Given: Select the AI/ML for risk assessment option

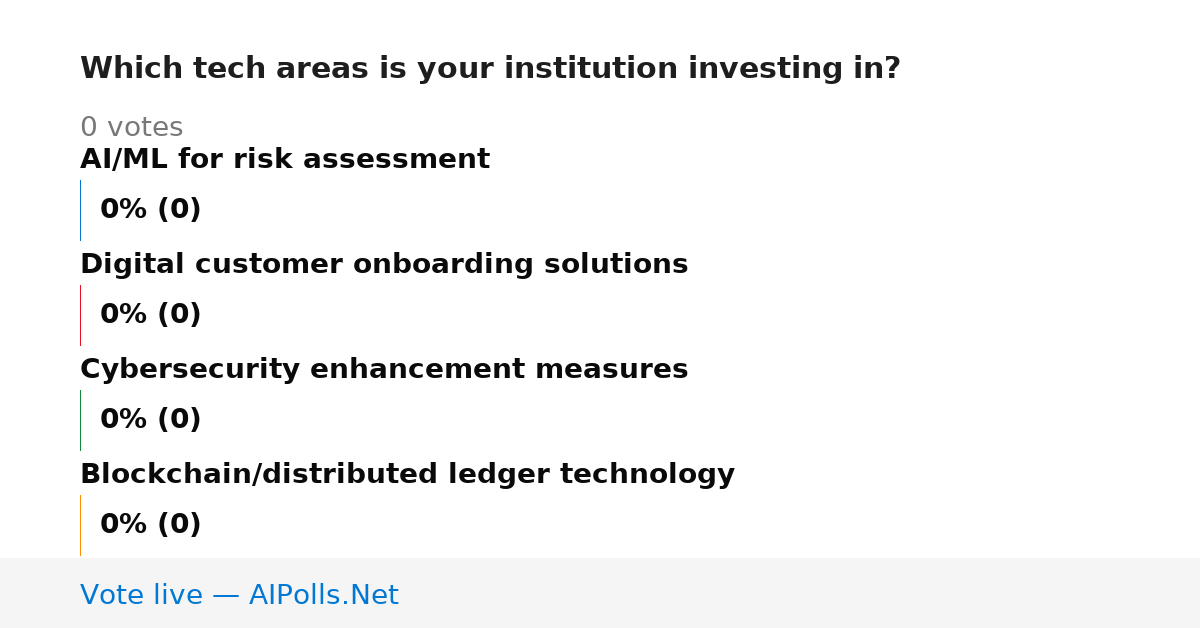Looking at the screenshot, I should point(285,160).
